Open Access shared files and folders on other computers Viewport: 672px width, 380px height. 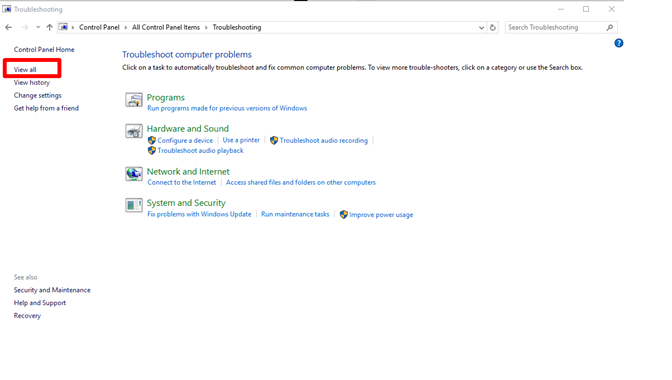pyautogui.click(x=301, y=183)
